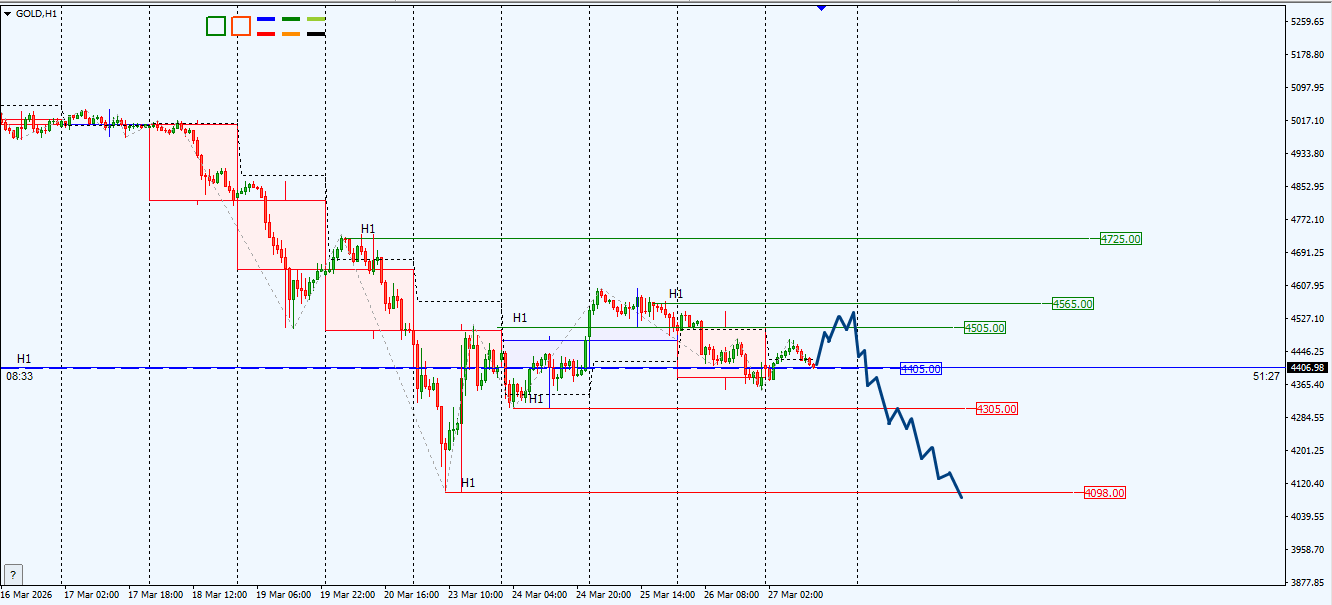Click the 18 Mar 12:00 time label
1332x605 pixels.
220,594
